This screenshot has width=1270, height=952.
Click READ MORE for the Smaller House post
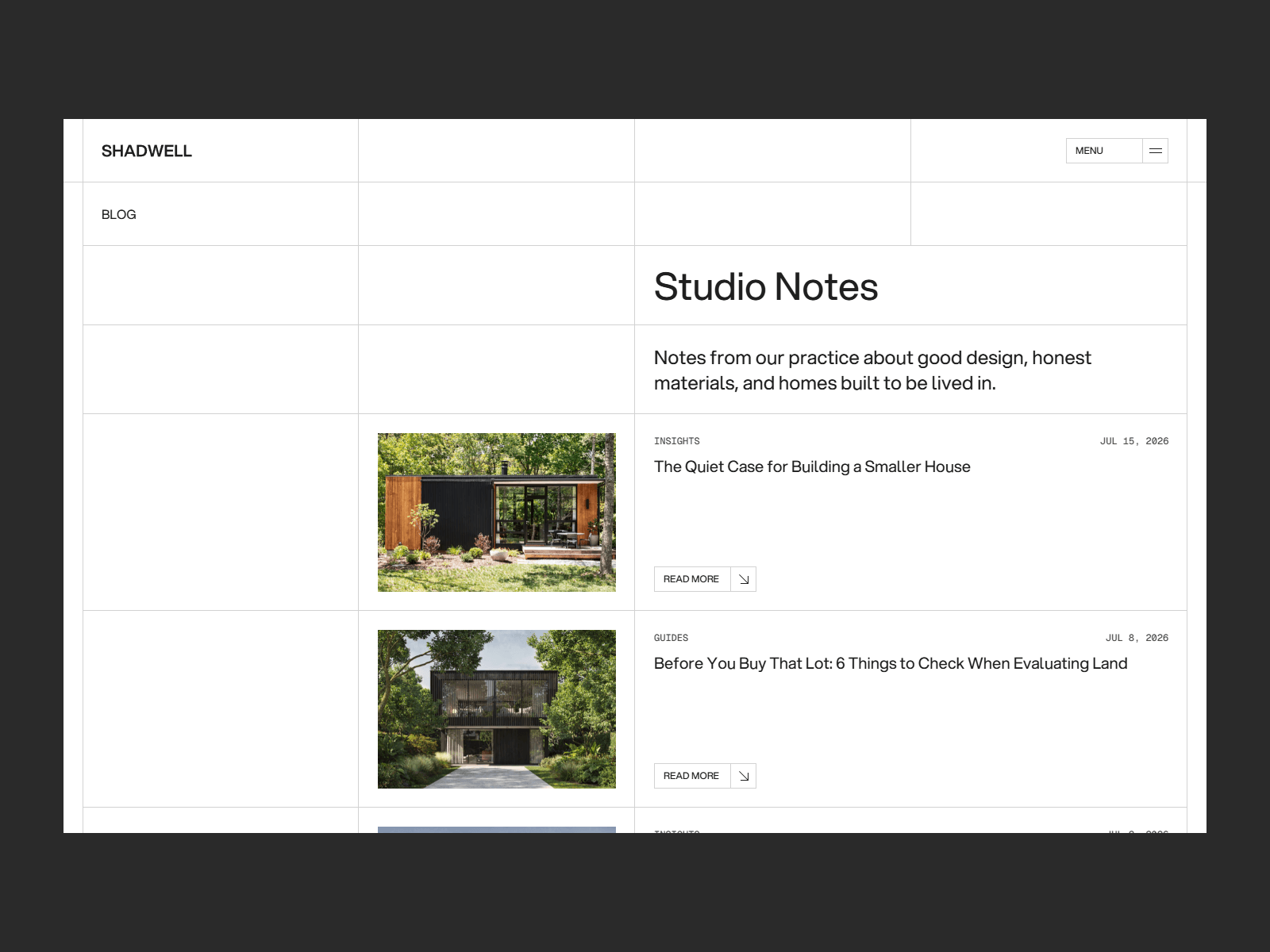(x=705, y=579)
